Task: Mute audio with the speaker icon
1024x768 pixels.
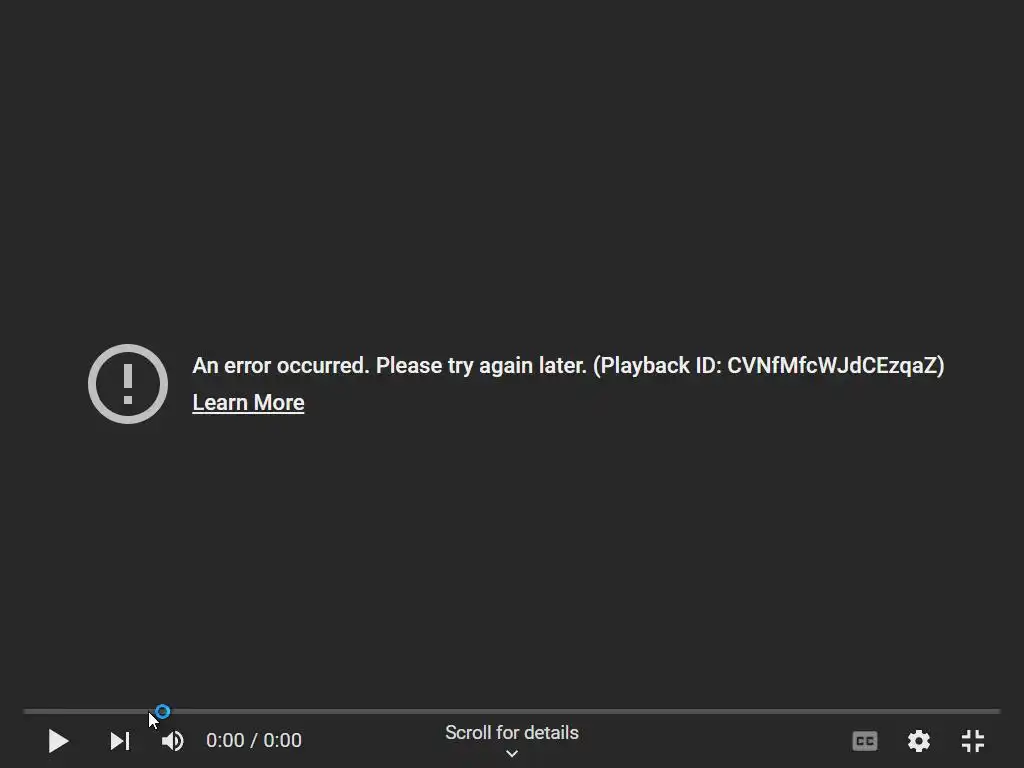Action: point(173,741)
